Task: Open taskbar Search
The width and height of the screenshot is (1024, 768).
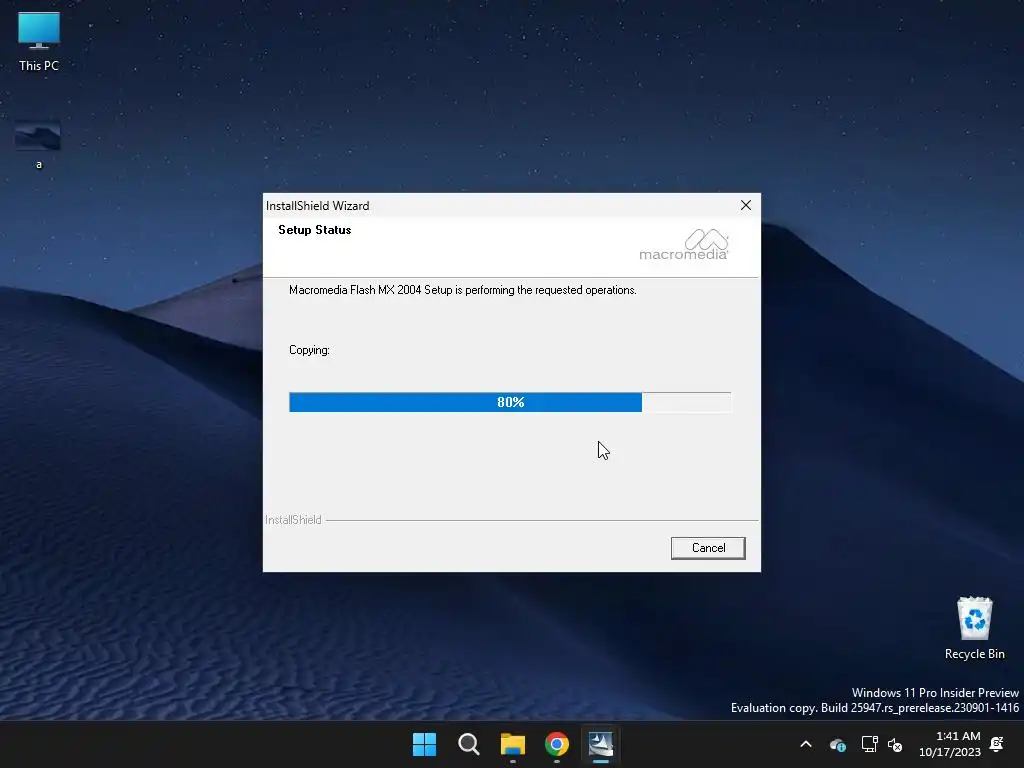Action: pyautogui.click(x=469, y=744)
